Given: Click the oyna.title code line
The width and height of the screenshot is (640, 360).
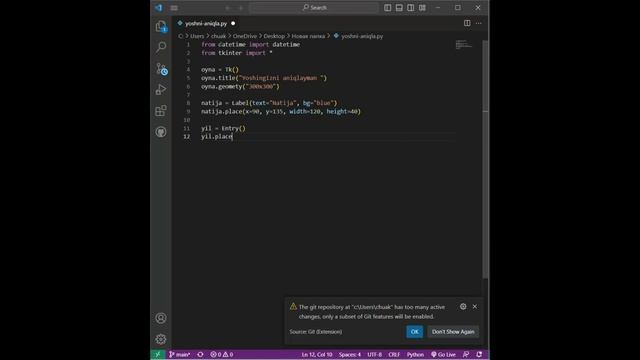Looking at the screenshot, I should point(264,78).
